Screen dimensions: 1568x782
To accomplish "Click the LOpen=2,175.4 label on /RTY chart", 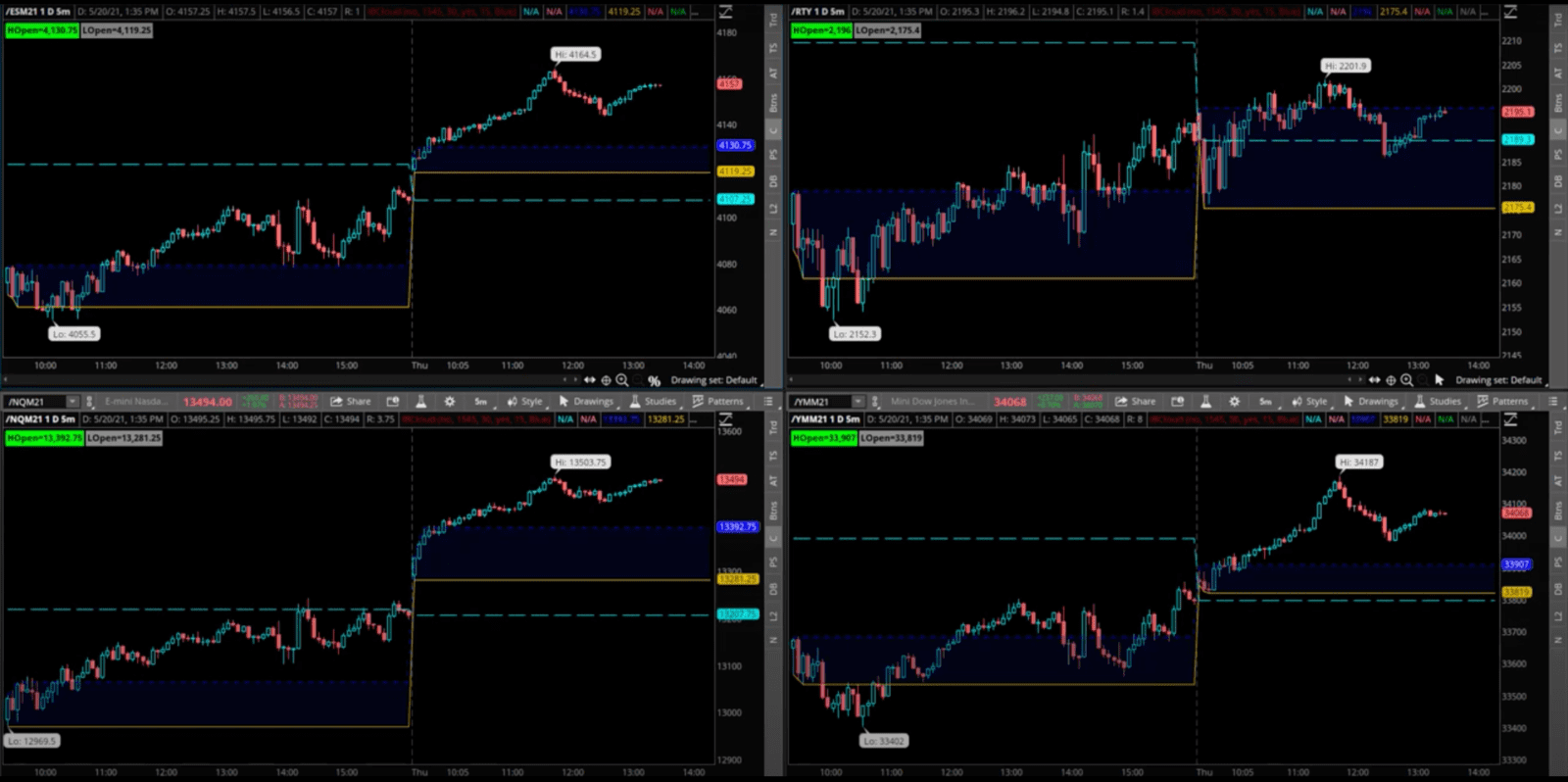I will (x=889, y=30).
